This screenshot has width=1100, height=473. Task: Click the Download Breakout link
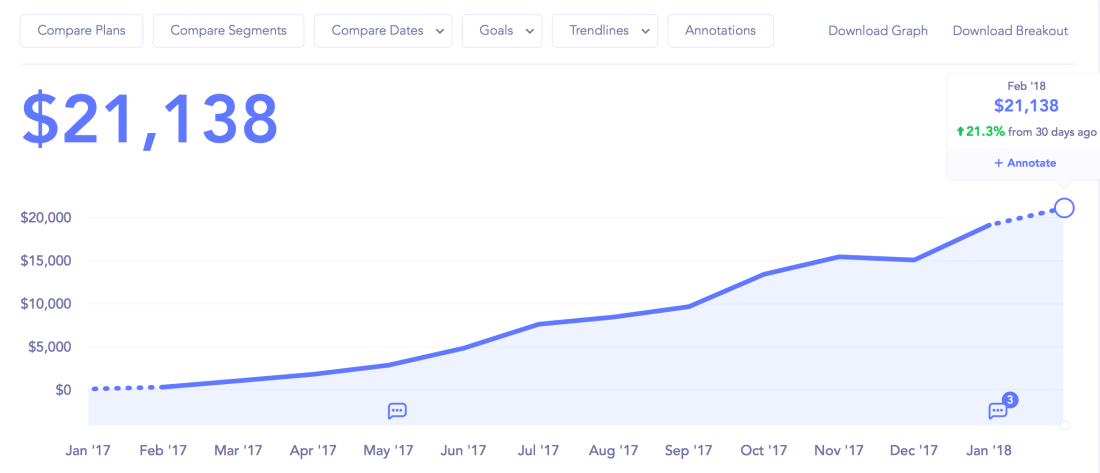[1010, 31]
